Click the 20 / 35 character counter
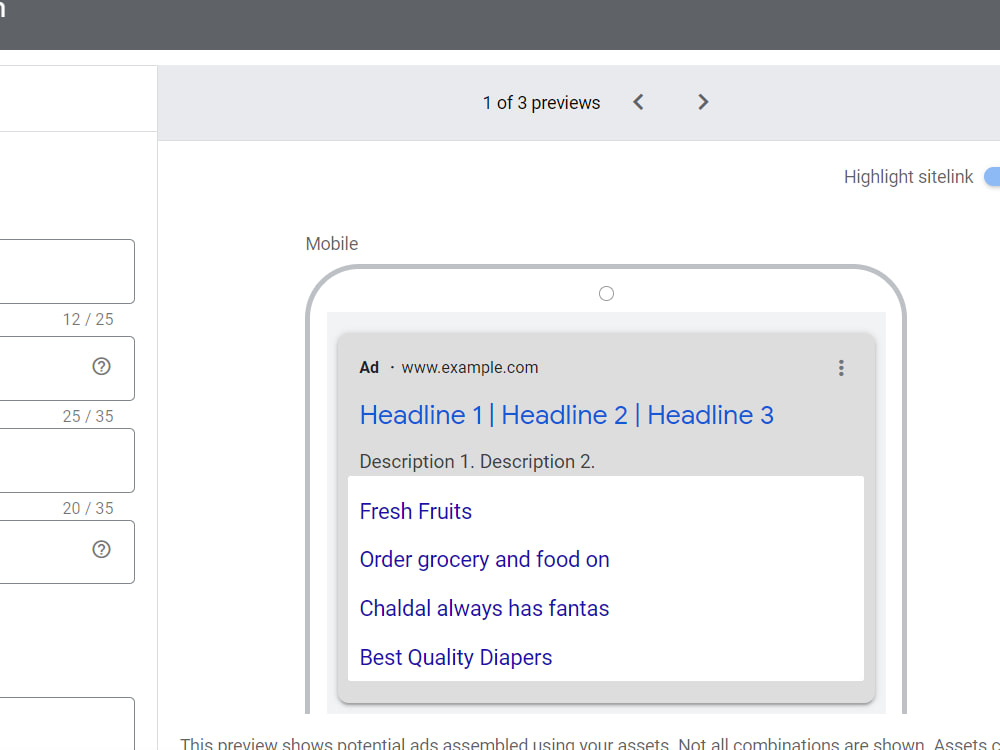The image size is (1000, 750). click(x=88, y=508)
